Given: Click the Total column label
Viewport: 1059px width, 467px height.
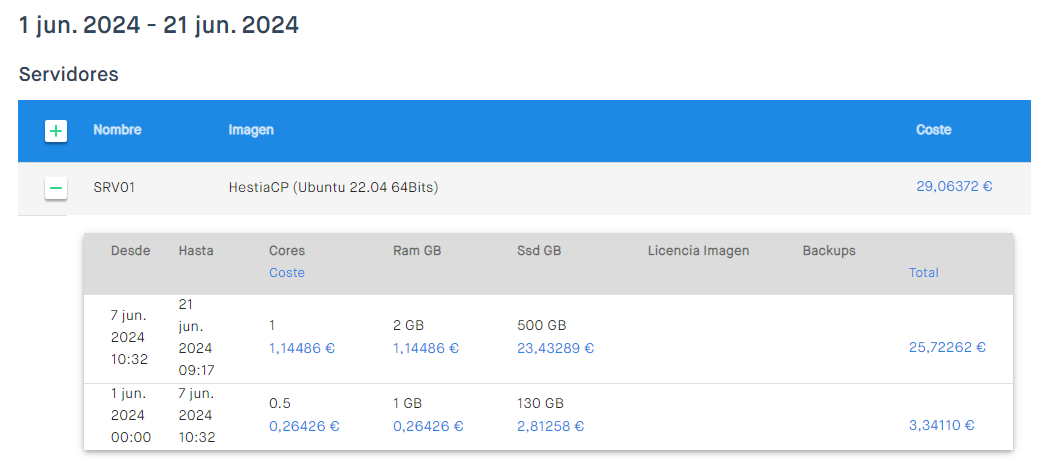Looking at the screenshot, I should tap(924, 272).
